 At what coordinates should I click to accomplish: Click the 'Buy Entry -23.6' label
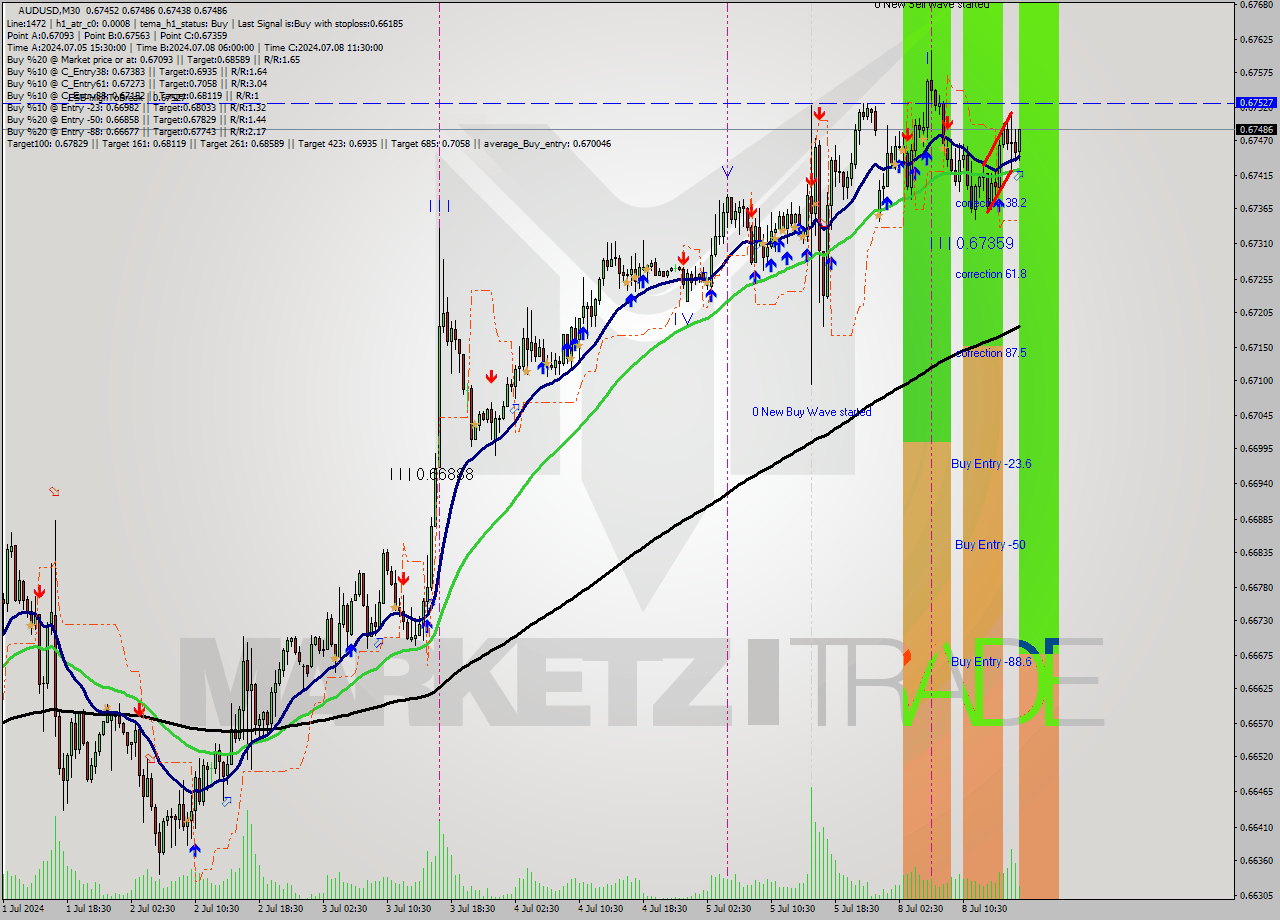tap(991, 464)
